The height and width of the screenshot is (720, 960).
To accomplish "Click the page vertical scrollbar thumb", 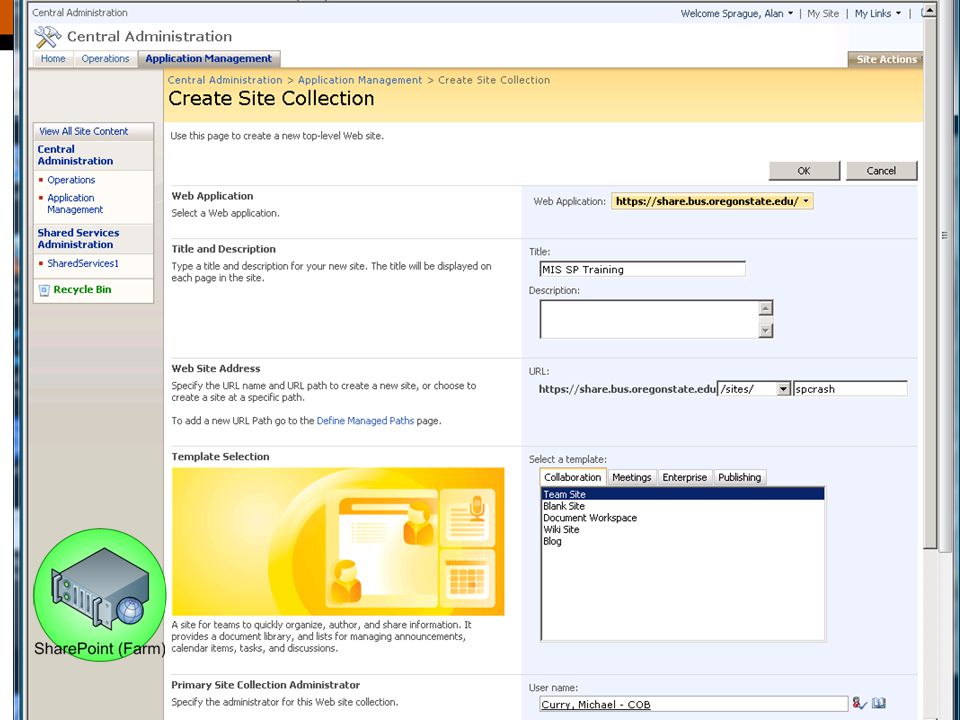I will [930, 282].
